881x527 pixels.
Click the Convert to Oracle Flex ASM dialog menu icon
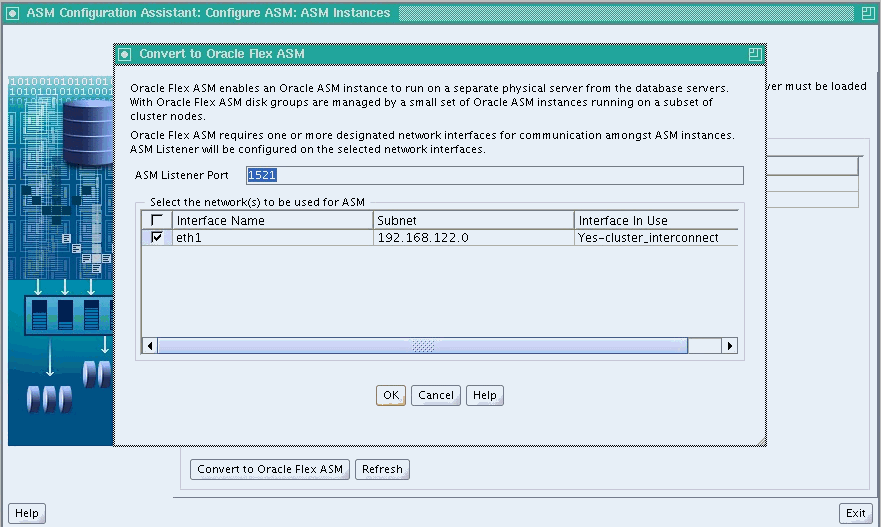[x=125, y=54]
